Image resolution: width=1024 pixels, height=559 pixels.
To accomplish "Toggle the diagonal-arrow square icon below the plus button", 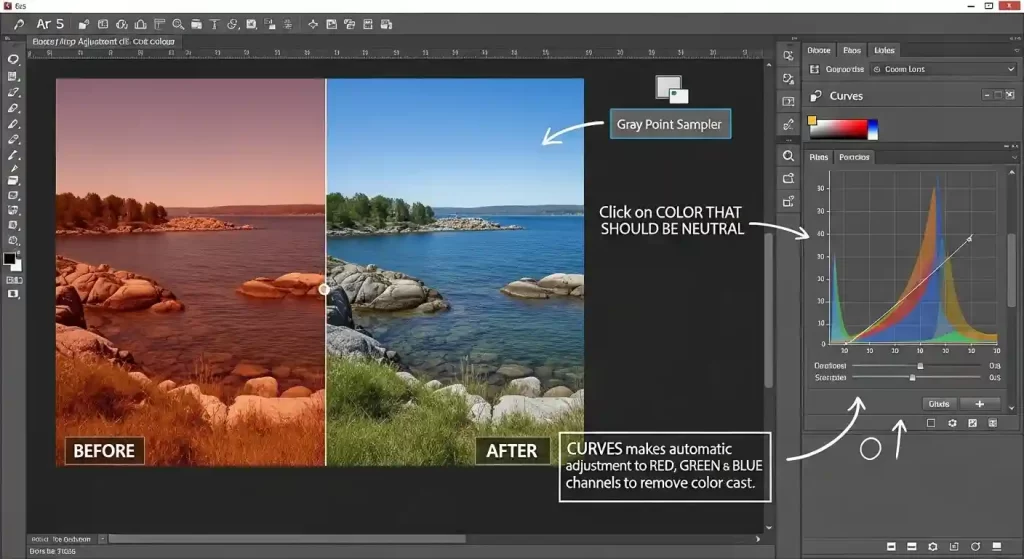I will (972, 423).
